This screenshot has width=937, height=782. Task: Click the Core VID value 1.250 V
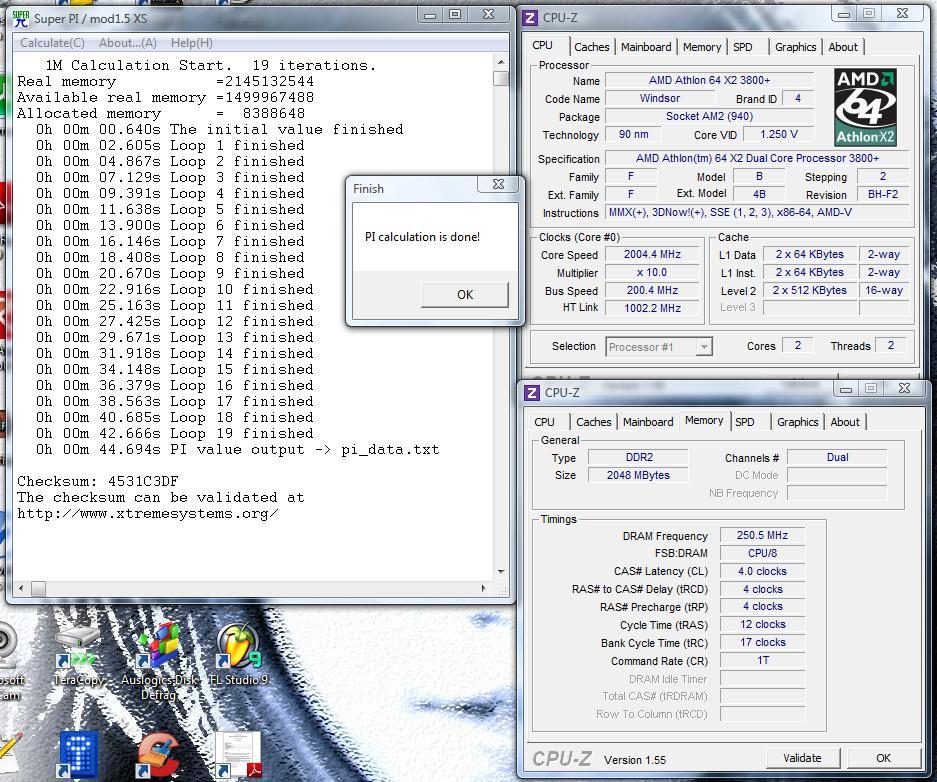point(779,134)
